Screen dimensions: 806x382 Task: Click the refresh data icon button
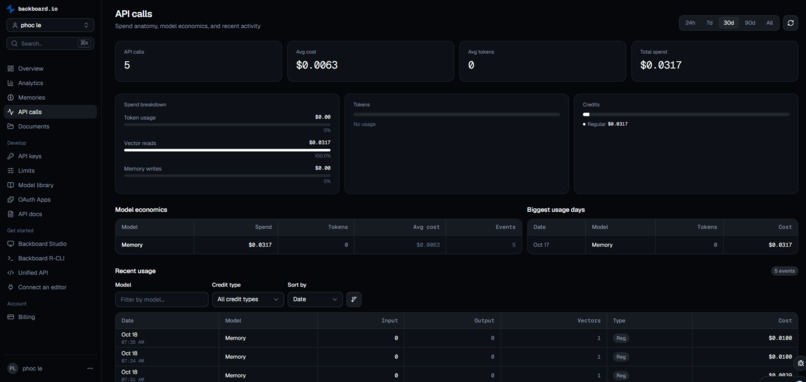click(791, 23)
